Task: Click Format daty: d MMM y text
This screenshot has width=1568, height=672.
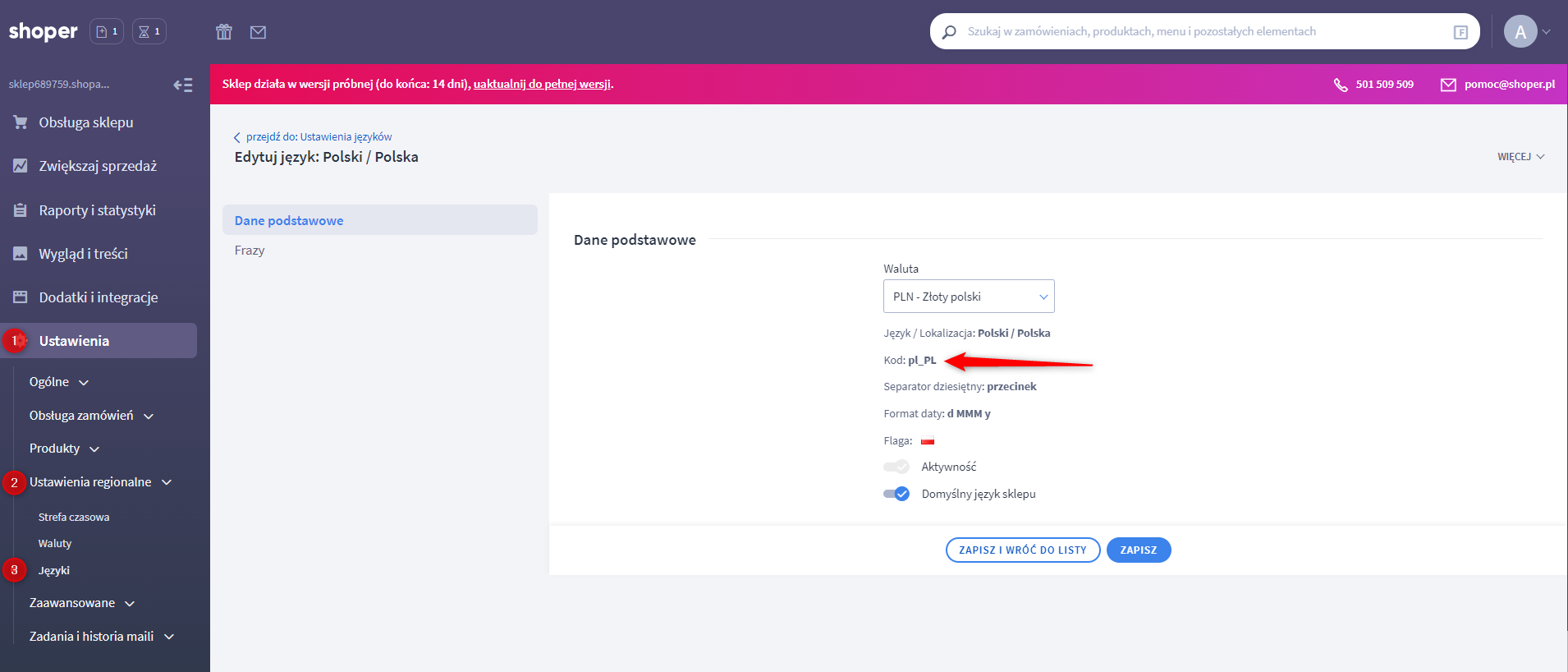Action: click(x=937, y=414)
